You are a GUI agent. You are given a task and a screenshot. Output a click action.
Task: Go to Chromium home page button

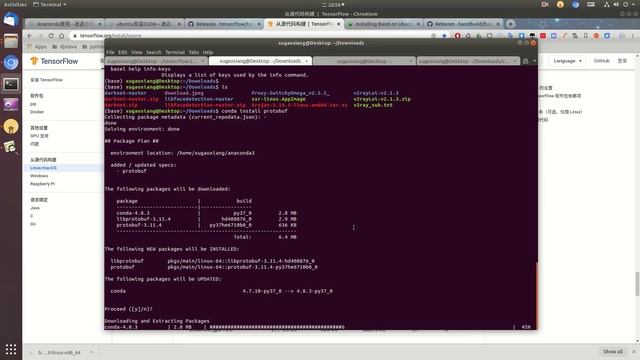(62, 36)
